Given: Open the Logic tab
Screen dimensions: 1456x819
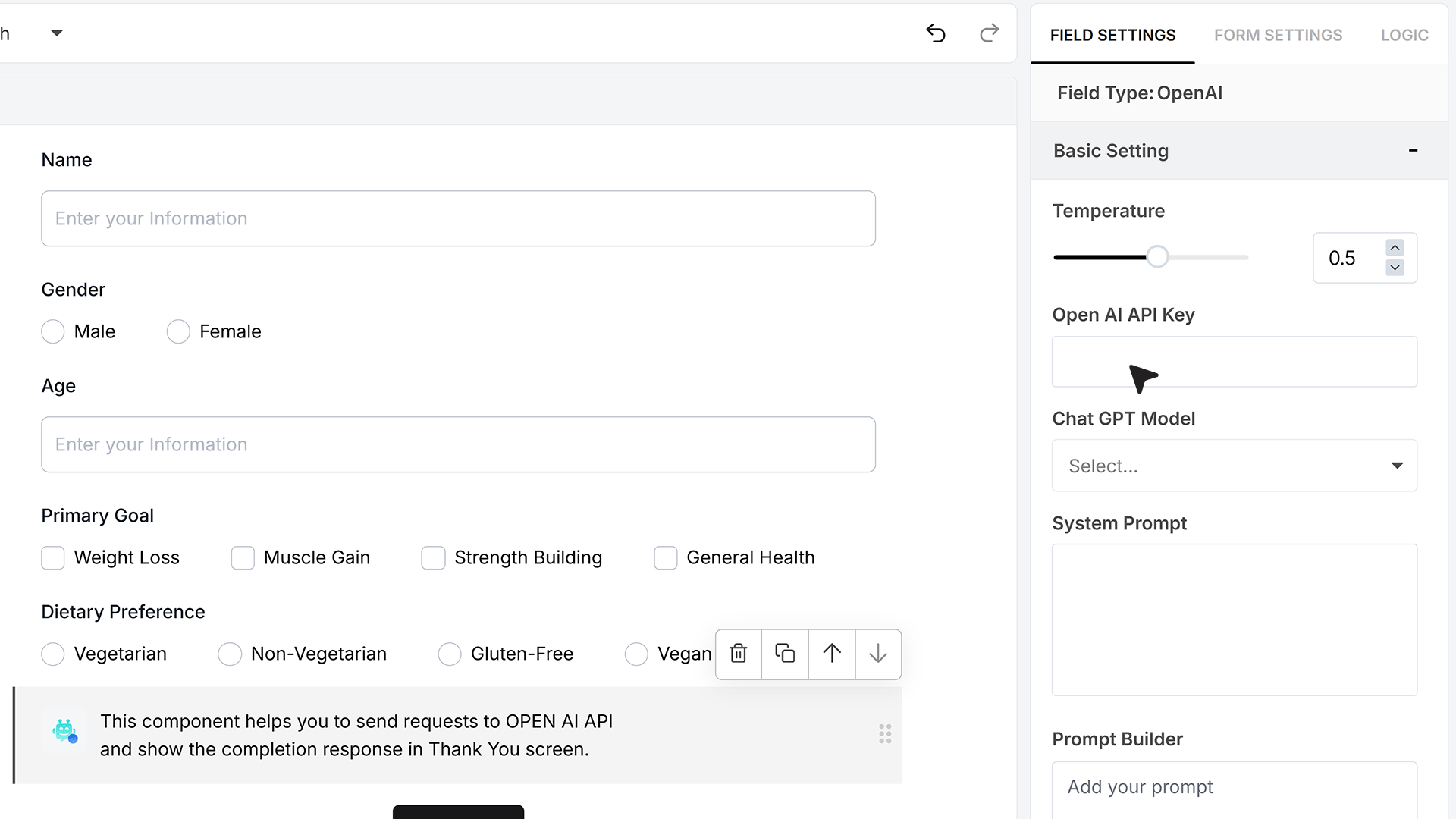Looking at the screenshot, I should (x=1404, y=35).
